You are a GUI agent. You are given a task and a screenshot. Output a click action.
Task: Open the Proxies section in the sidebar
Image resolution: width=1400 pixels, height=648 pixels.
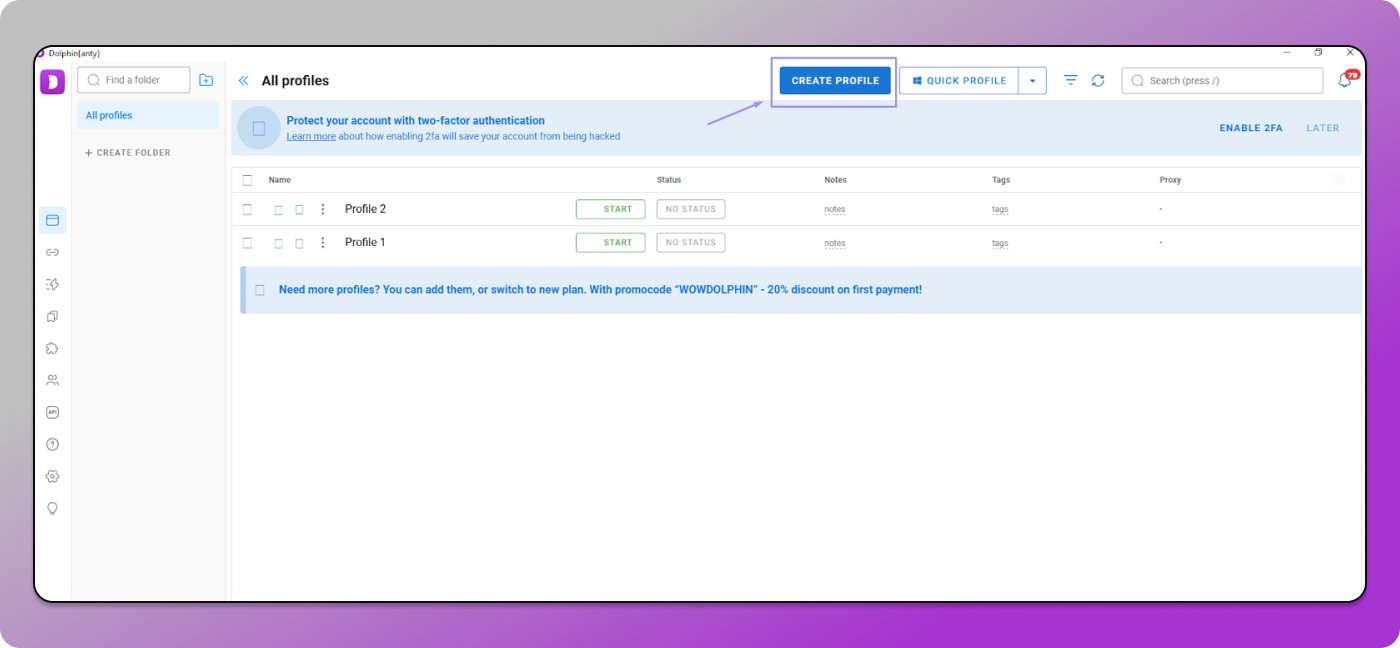[x=52, y=252]
